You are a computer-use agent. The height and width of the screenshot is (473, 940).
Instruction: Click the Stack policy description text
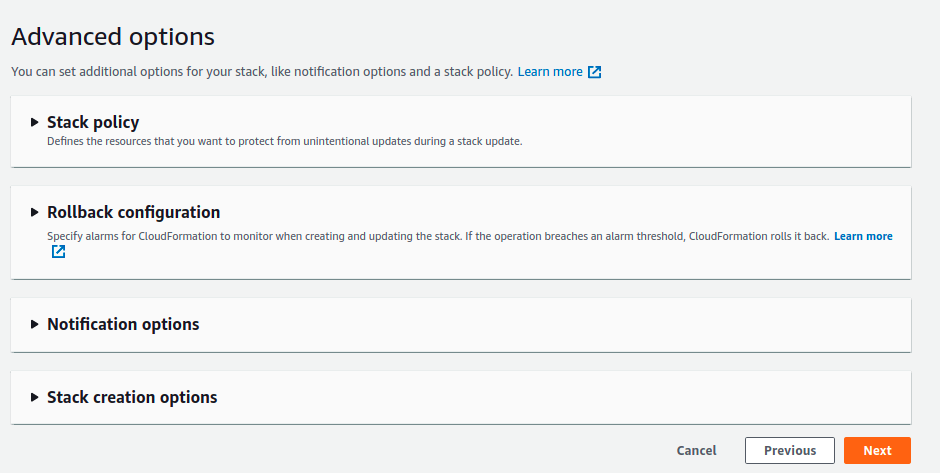tap(285, 142)
